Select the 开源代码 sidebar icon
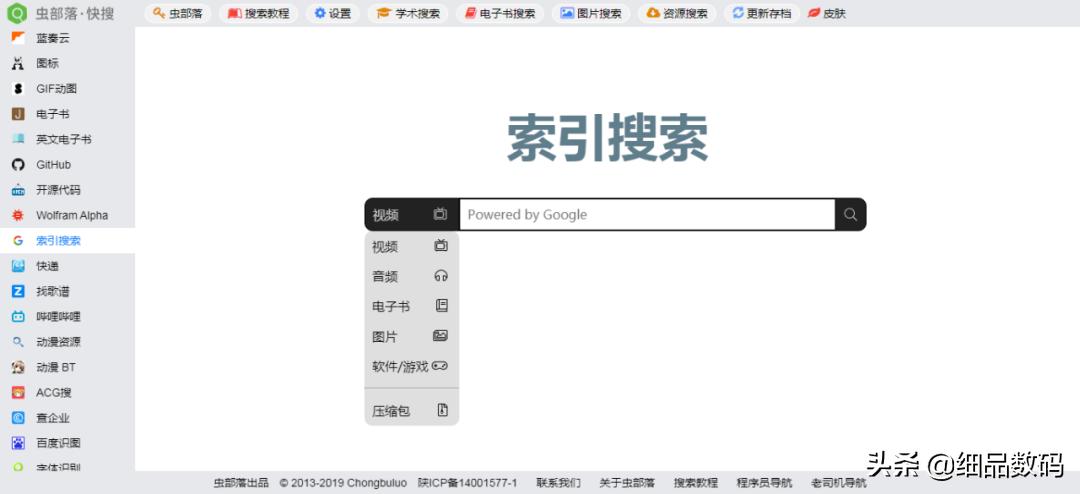 (19, 190)
